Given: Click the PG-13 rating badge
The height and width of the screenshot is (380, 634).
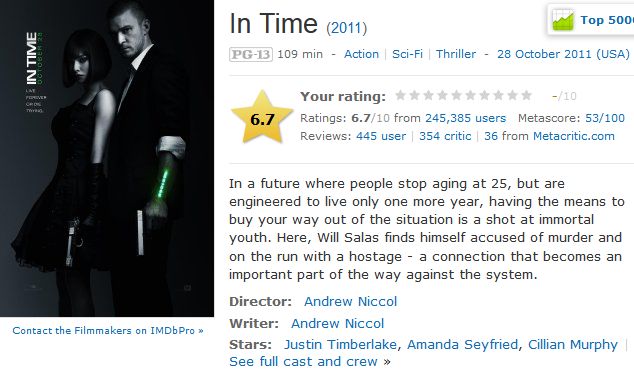Looking at the screenshot, I should [x=251, y=54].
